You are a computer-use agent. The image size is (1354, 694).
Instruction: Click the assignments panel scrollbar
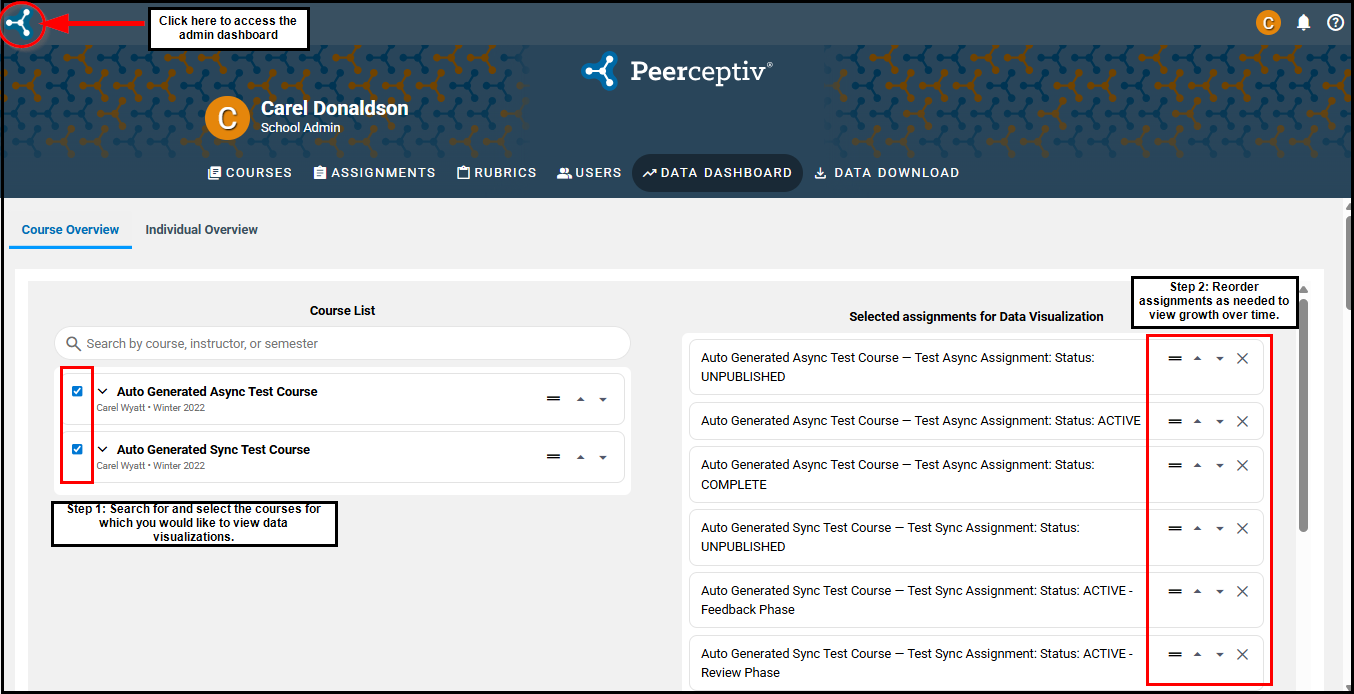click(x=1303, y=415)
